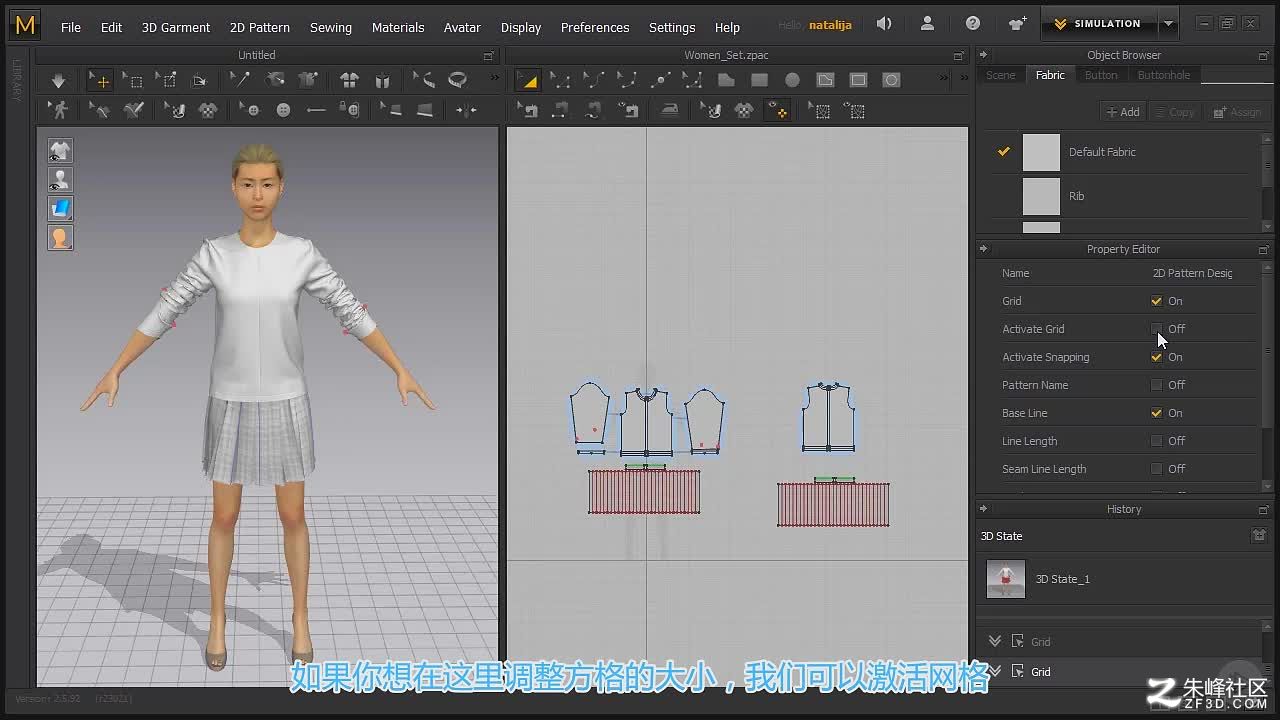The image size is (1280, 720).
Task: Choose the Select Mesh box tool
Action: tap(133, 80)
